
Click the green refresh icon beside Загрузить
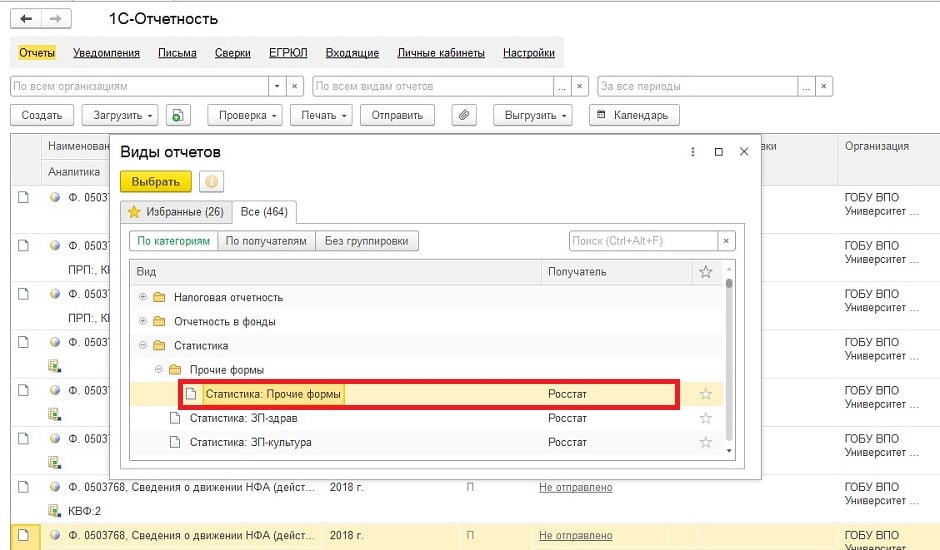tap(179, 115)
